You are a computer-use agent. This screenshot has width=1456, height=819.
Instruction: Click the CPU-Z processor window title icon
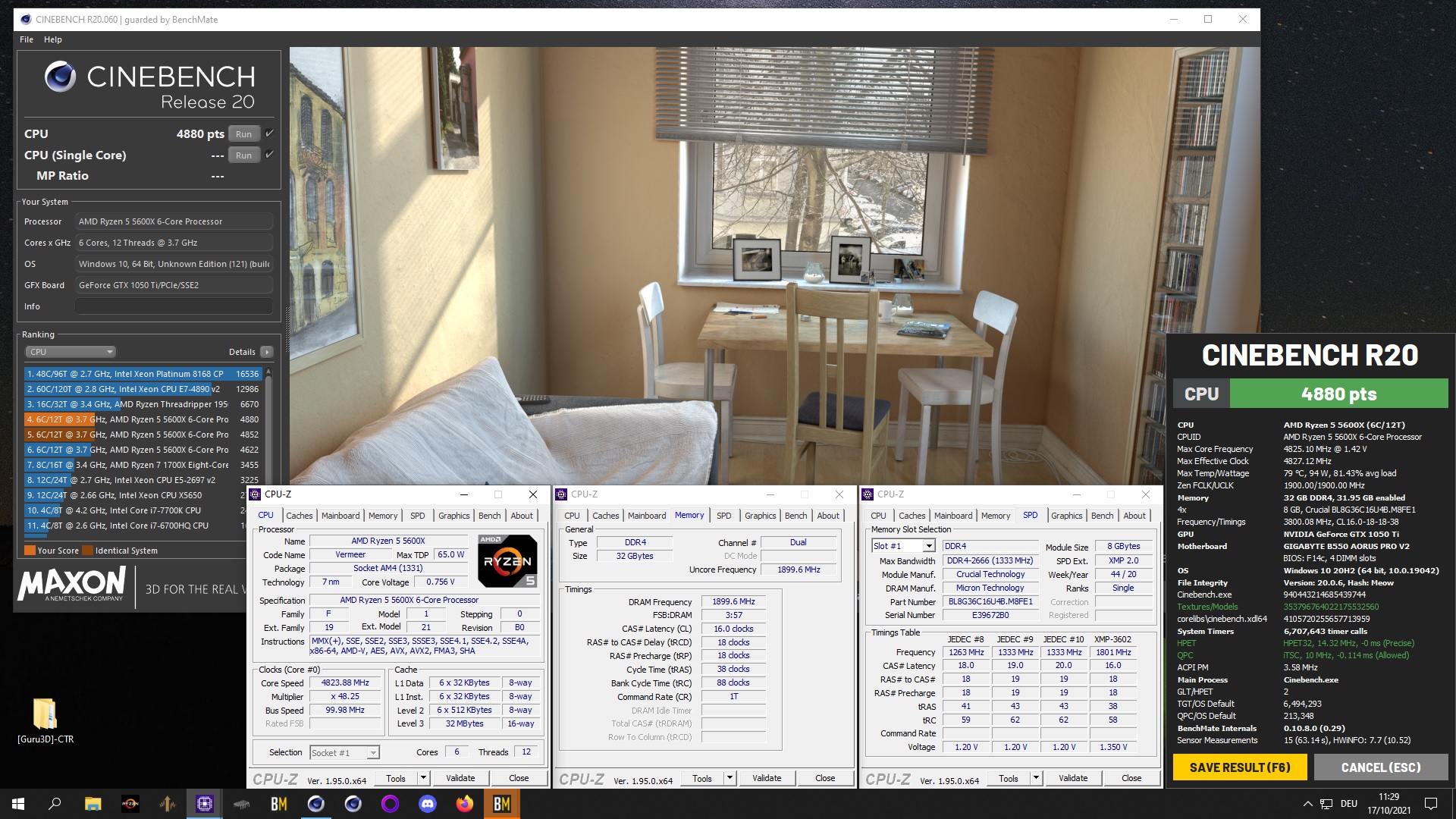[256, 494]
